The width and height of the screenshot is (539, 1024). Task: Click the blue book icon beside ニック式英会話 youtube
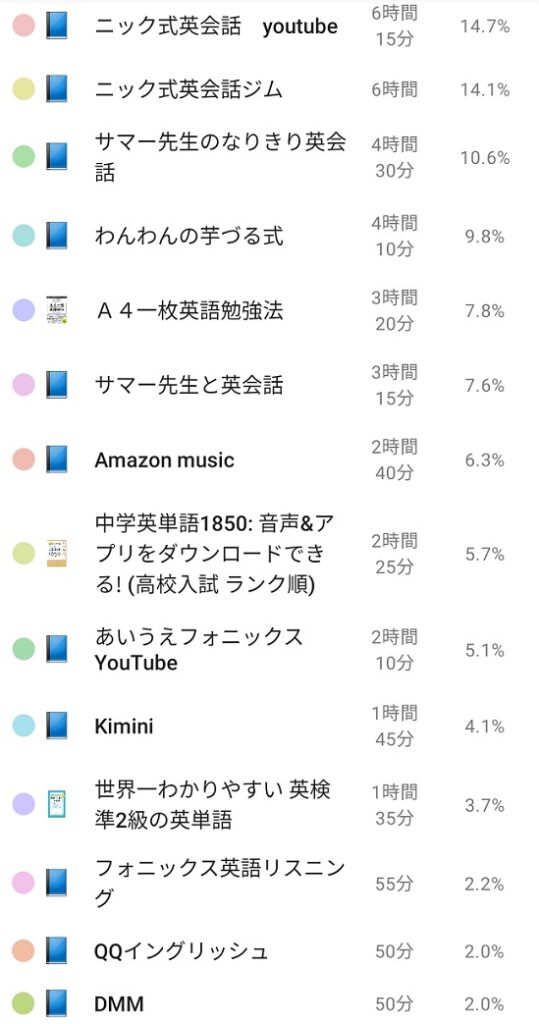[57, 26]
